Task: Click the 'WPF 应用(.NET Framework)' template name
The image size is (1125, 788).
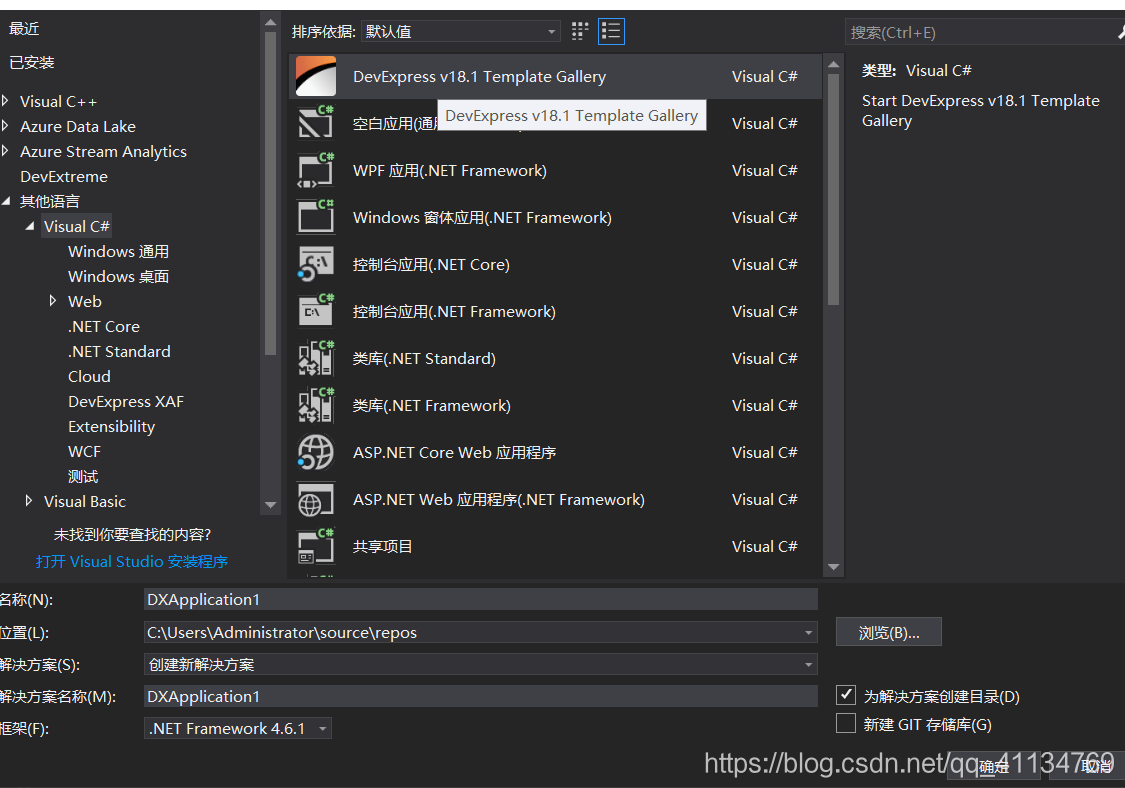Action: coord(450,171)
